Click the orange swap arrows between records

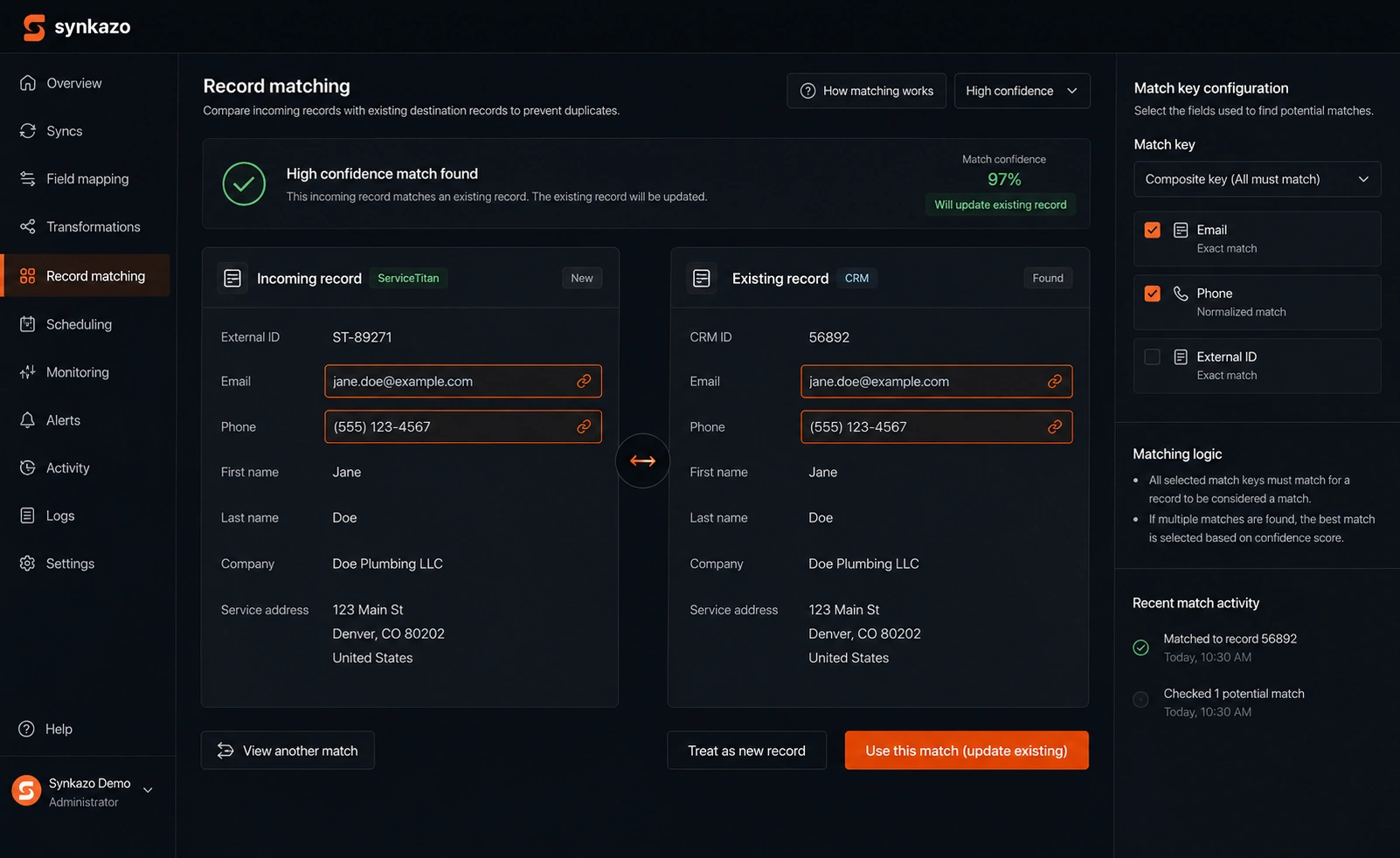642,460
